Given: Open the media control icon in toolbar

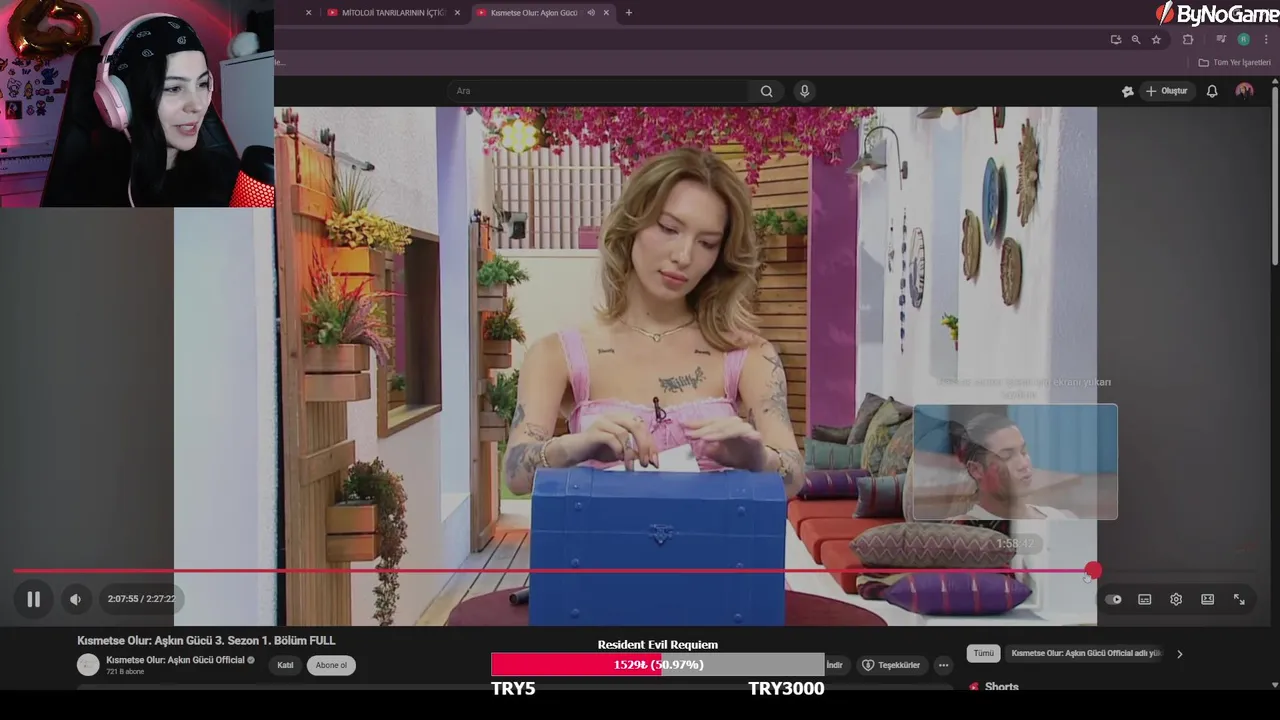Looking at the screenshot, I should [x=1221, y=40].
